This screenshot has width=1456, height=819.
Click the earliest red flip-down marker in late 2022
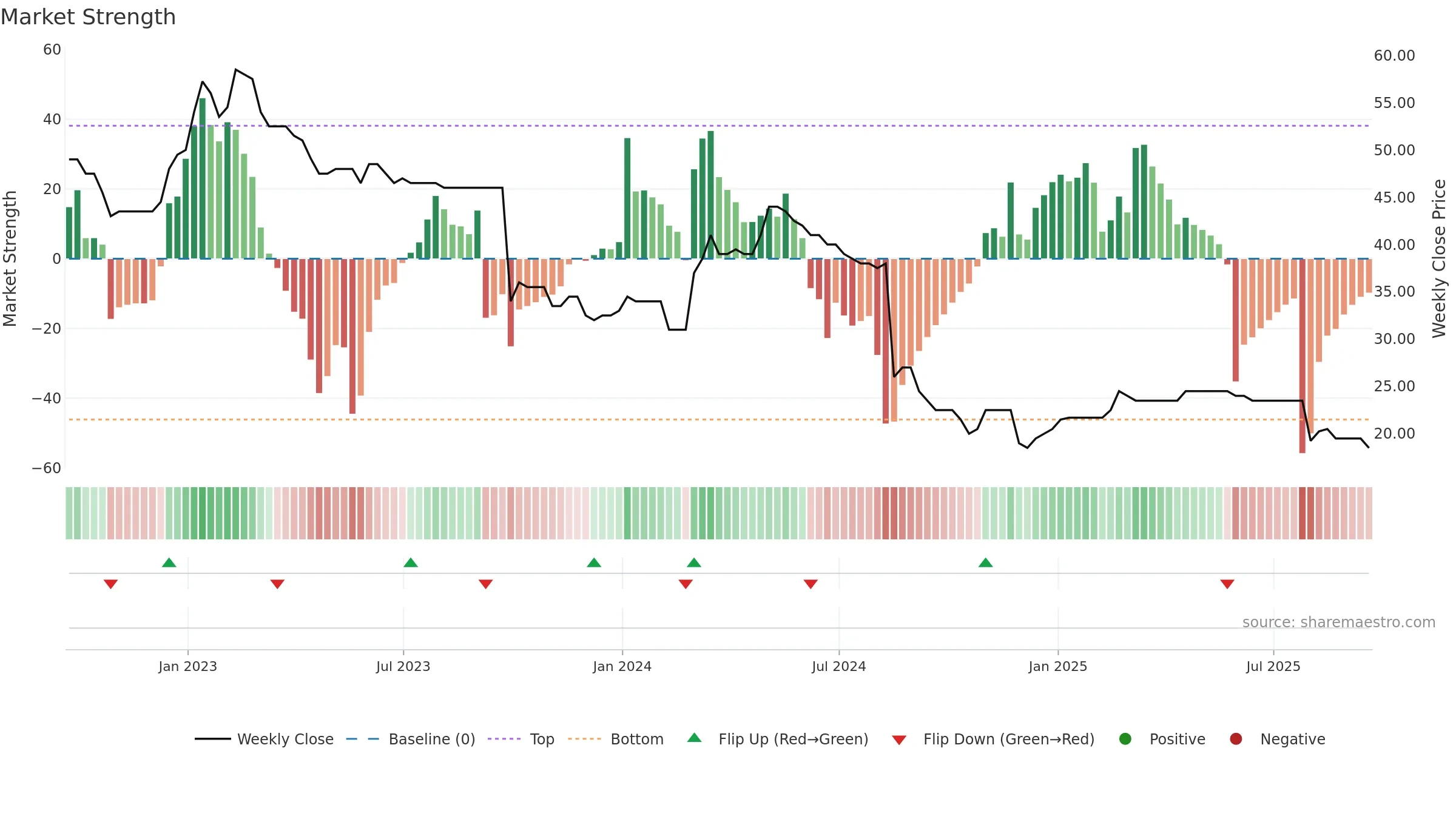pos(110,584)
